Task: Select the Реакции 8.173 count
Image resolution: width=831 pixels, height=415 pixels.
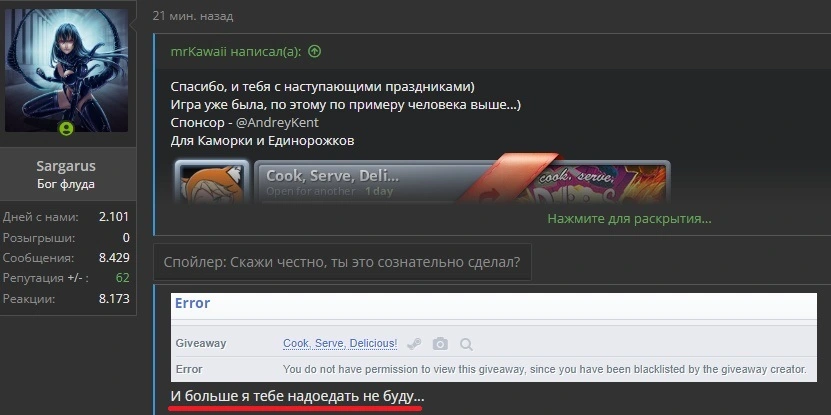Action: [114, 299]
